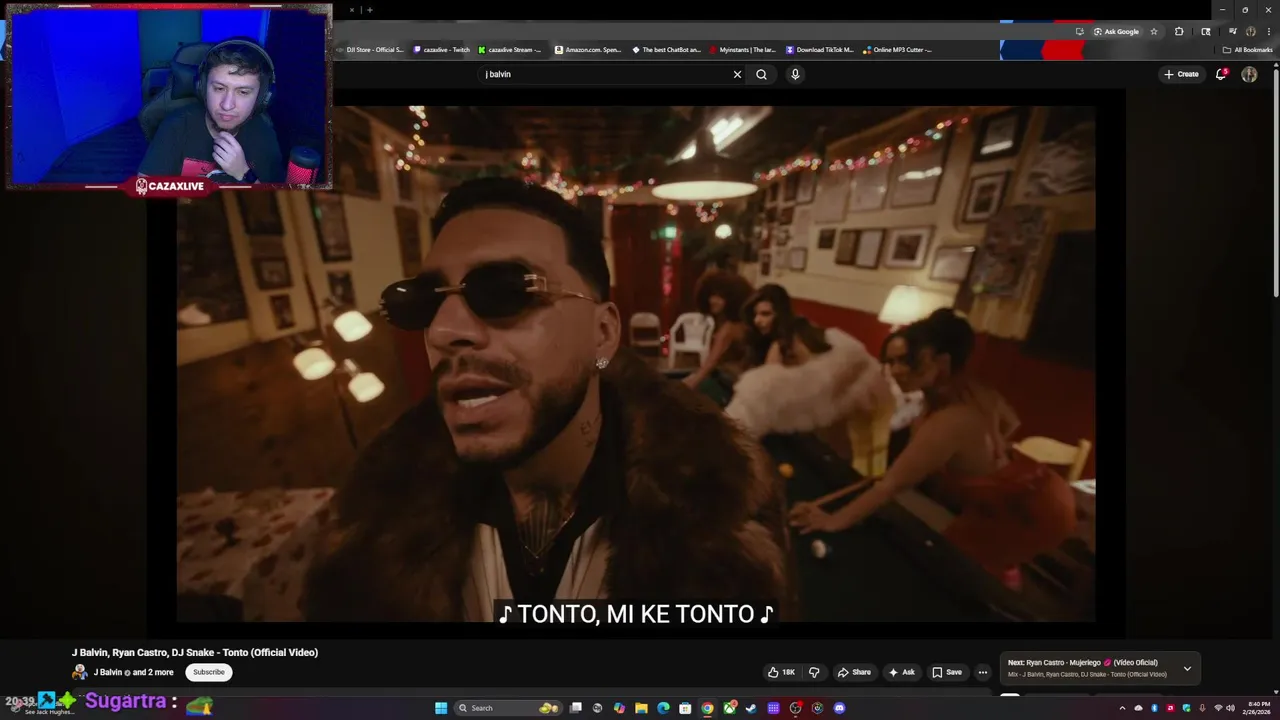Click the Ask Google button in address bar

pos(1116,32)
